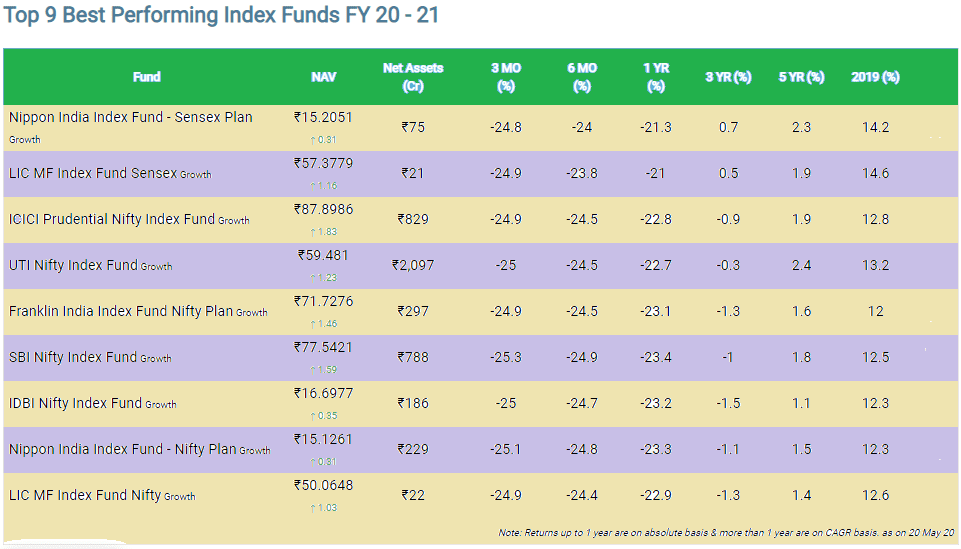Click the NAV change ↑1.83 indicator
This screenshot has height=549, width=961.
(x=324, y=232)
